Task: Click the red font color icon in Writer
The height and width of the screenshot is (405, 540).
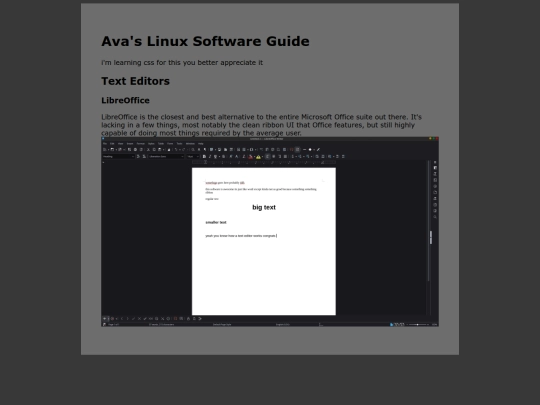Action: click(x=250, y=157)
